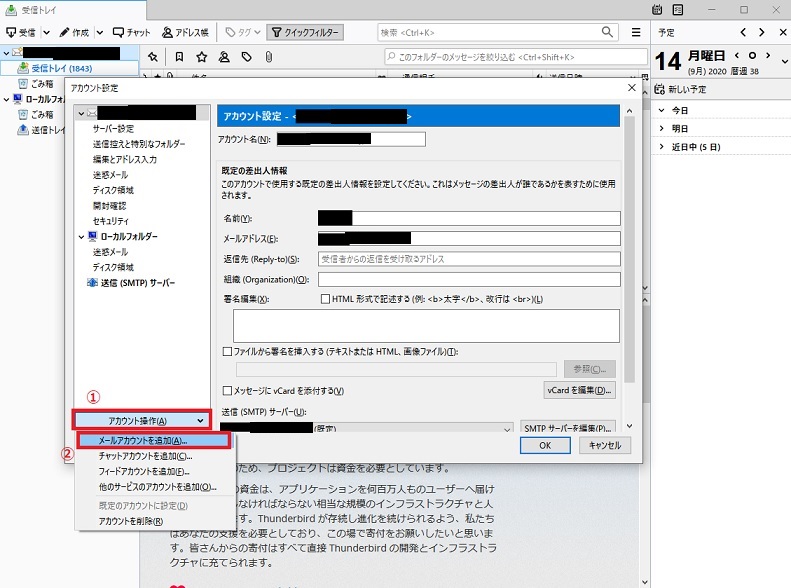Click the 新しい予定 new event button
The image size is (791, 588).
(x=680, y=89)
